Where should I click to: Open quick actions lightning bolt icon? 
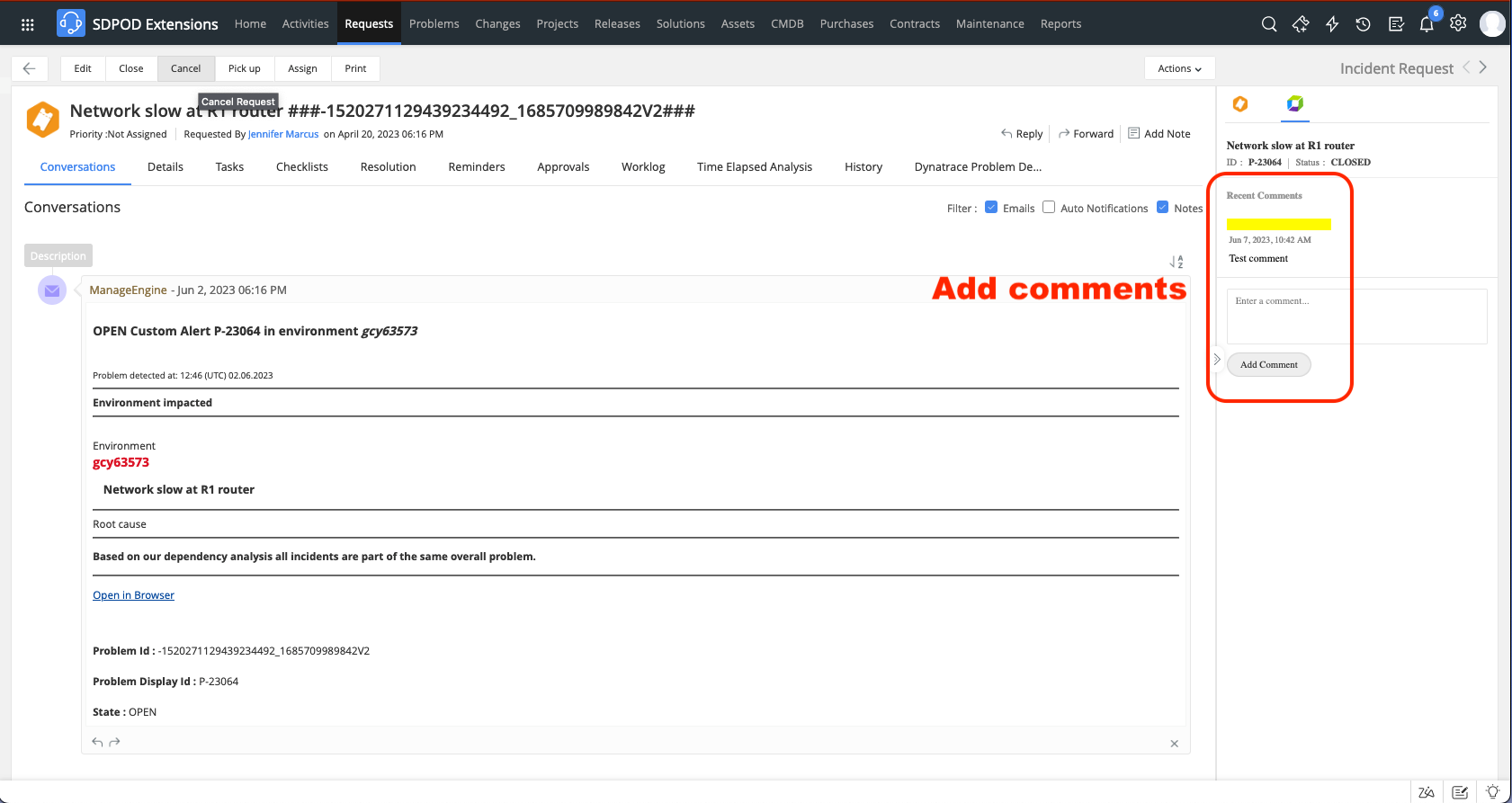pyautogui.click(x=1332, y=24)
